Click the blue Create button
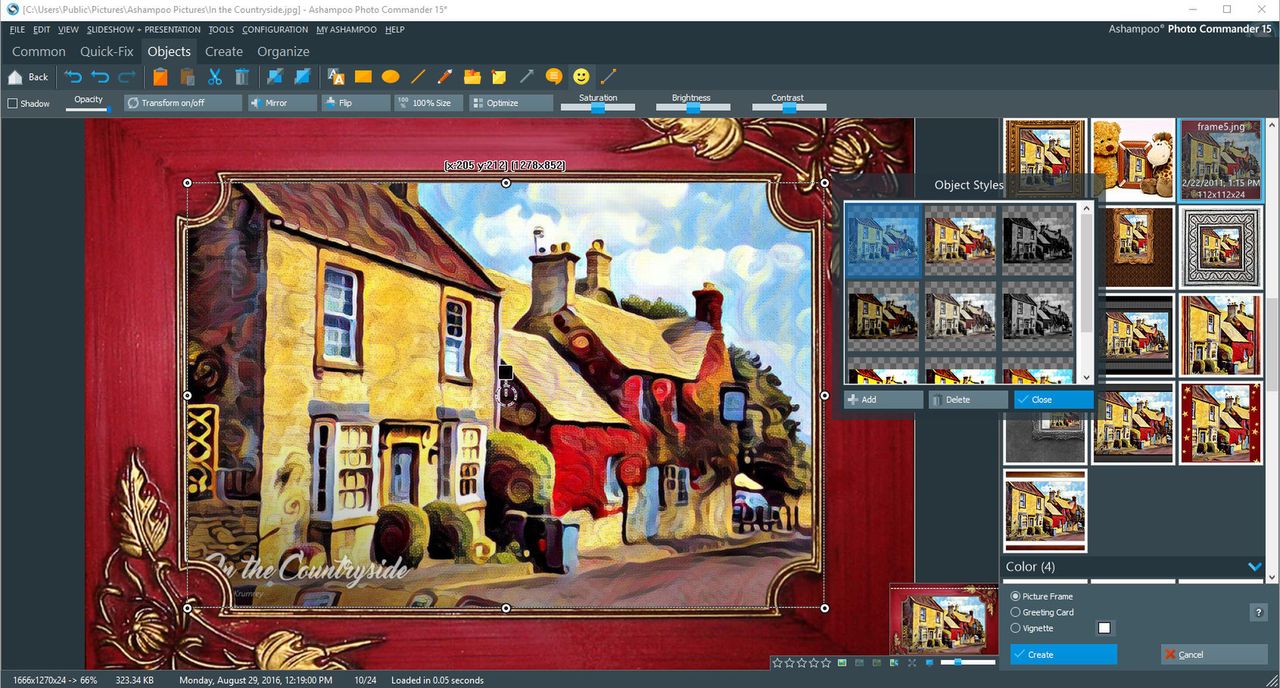The image size is (1280, 688). tap(1063, 654)
